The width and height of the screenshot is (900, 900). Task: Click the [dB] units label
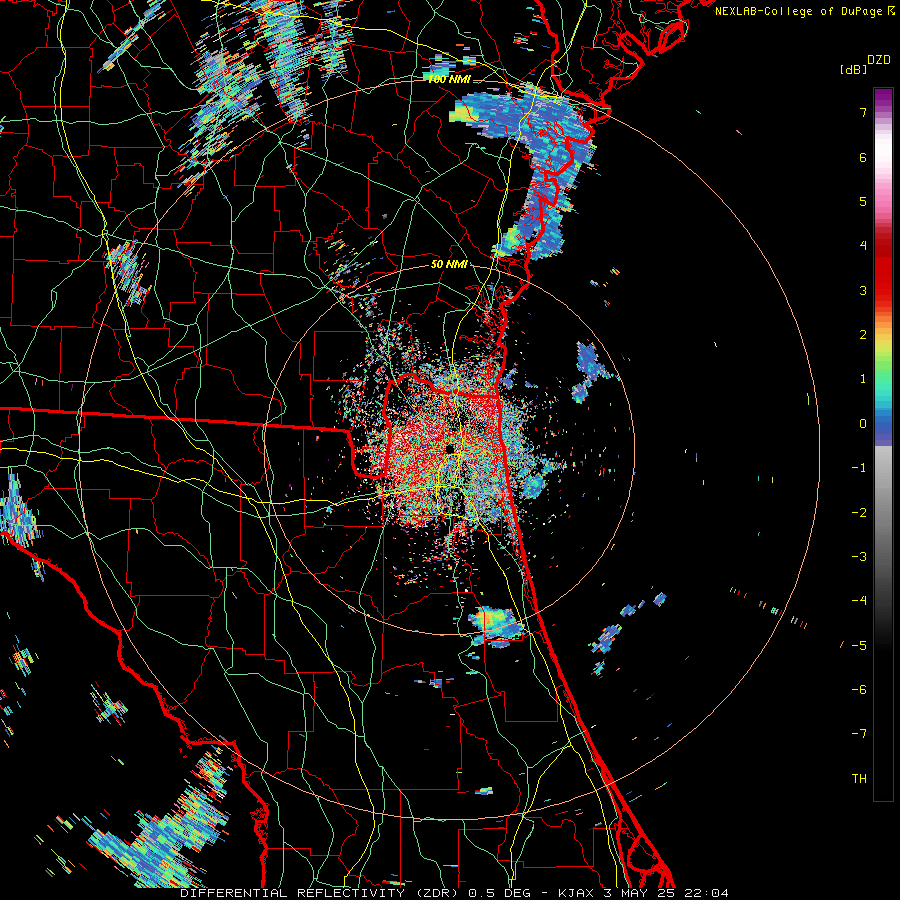click(853, 70)
